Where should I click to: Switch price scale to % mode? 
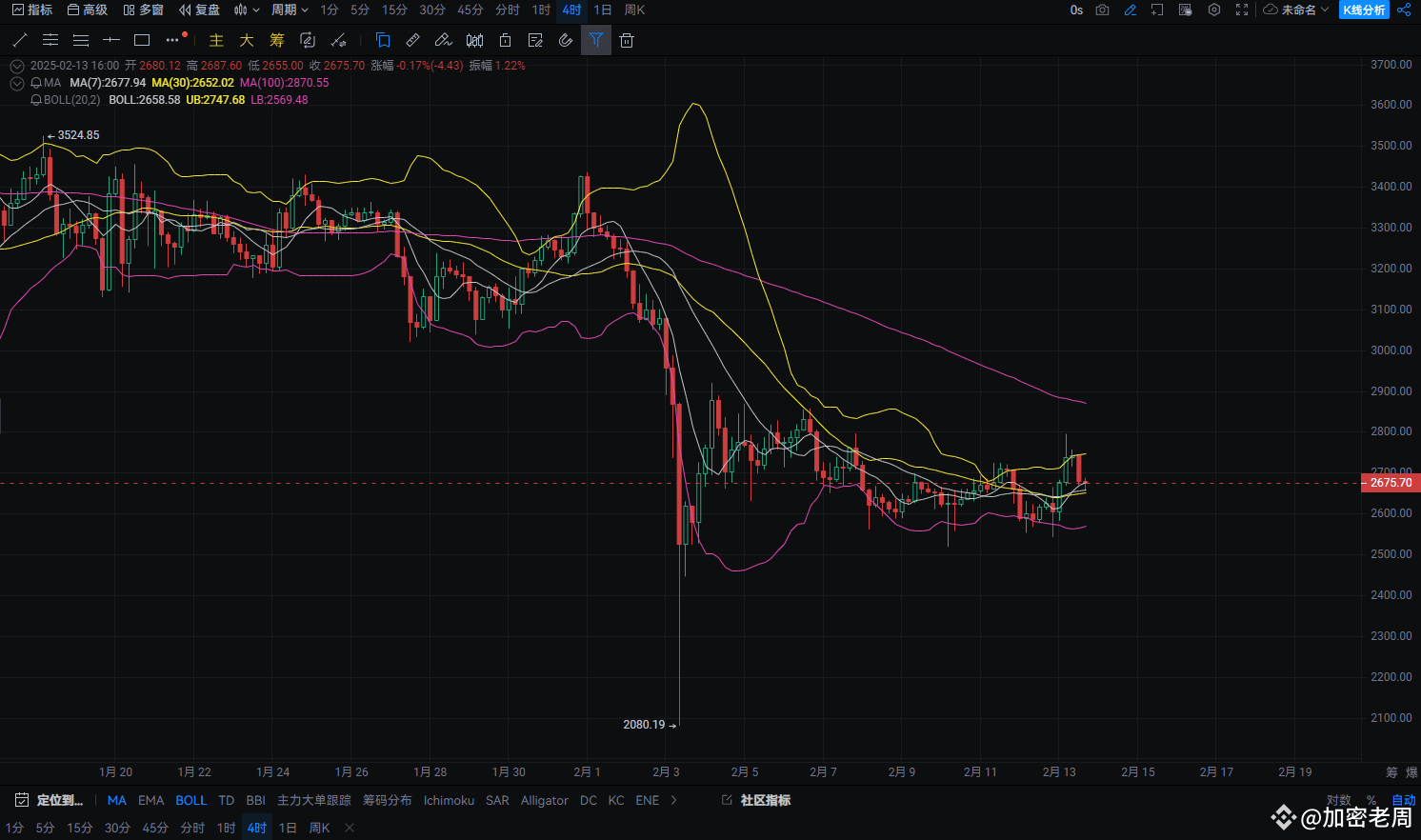click(x=1371, y=800)
